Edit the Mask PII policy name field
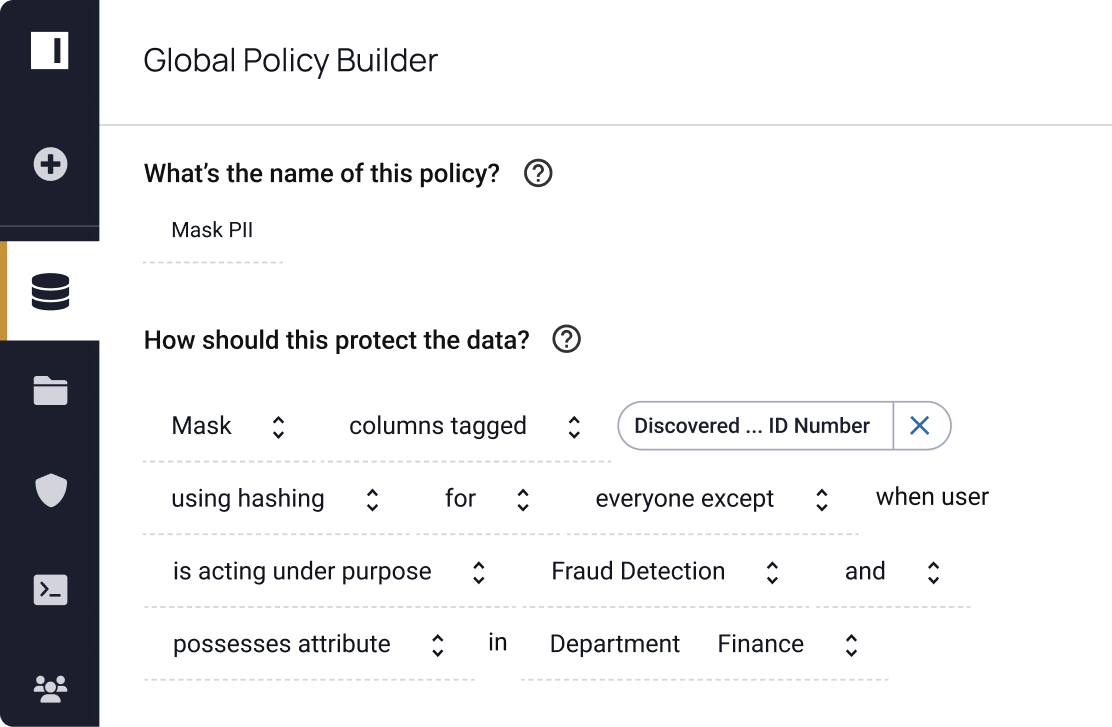Screen dimensions: 1112x727 click(212, 230)
